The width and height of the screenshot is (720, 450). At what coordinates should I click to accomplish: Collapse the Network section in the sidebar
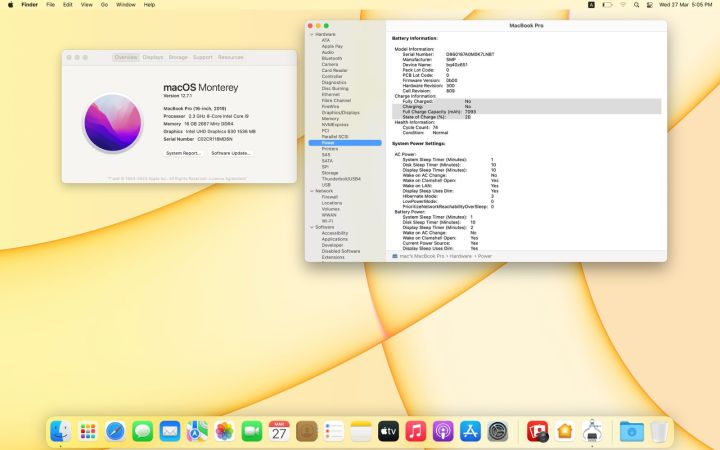pos(312,191)
